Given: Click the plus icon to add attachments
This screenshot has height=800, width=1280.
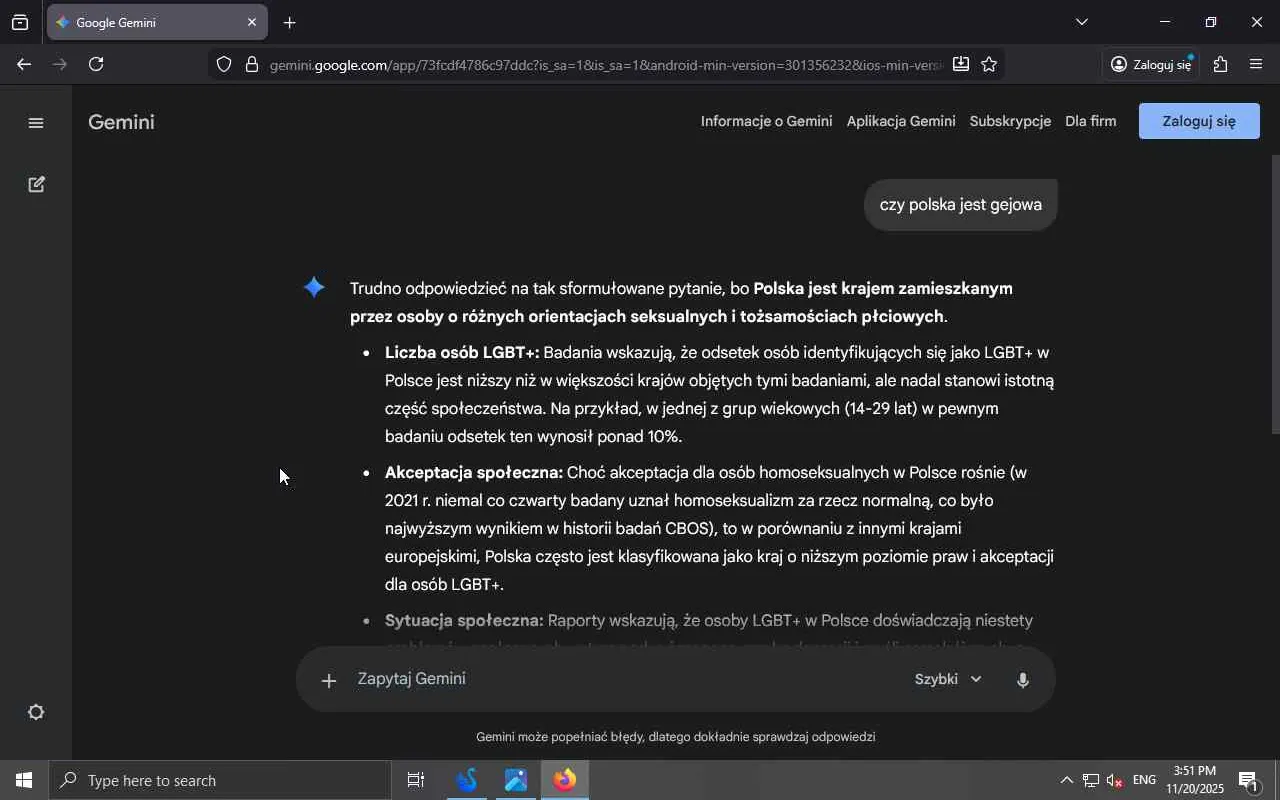Looking at the screenshot, I should coord(328,681).
